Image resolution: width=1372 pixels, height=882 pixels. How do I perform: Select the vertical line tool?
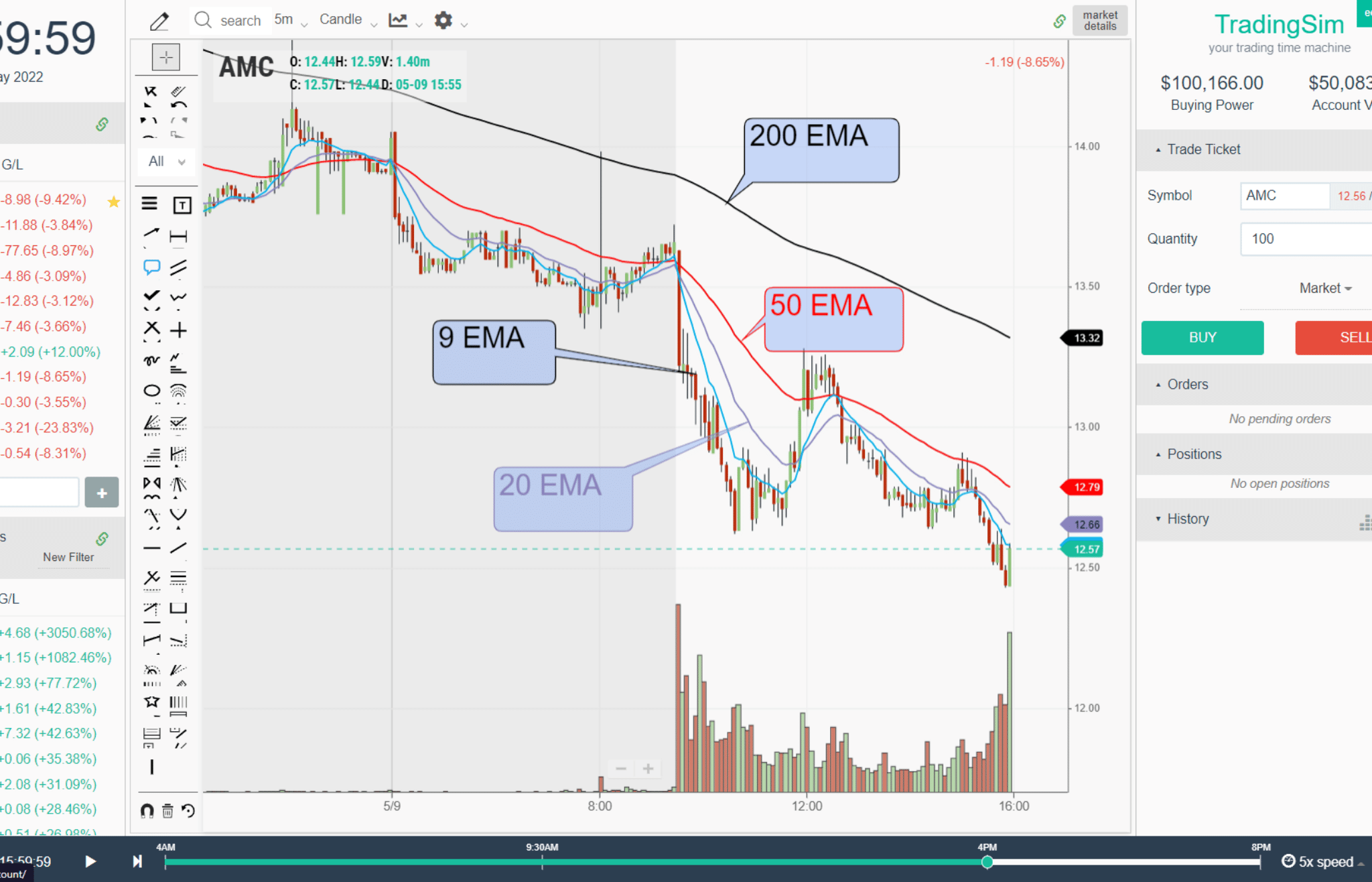point(152,766)
